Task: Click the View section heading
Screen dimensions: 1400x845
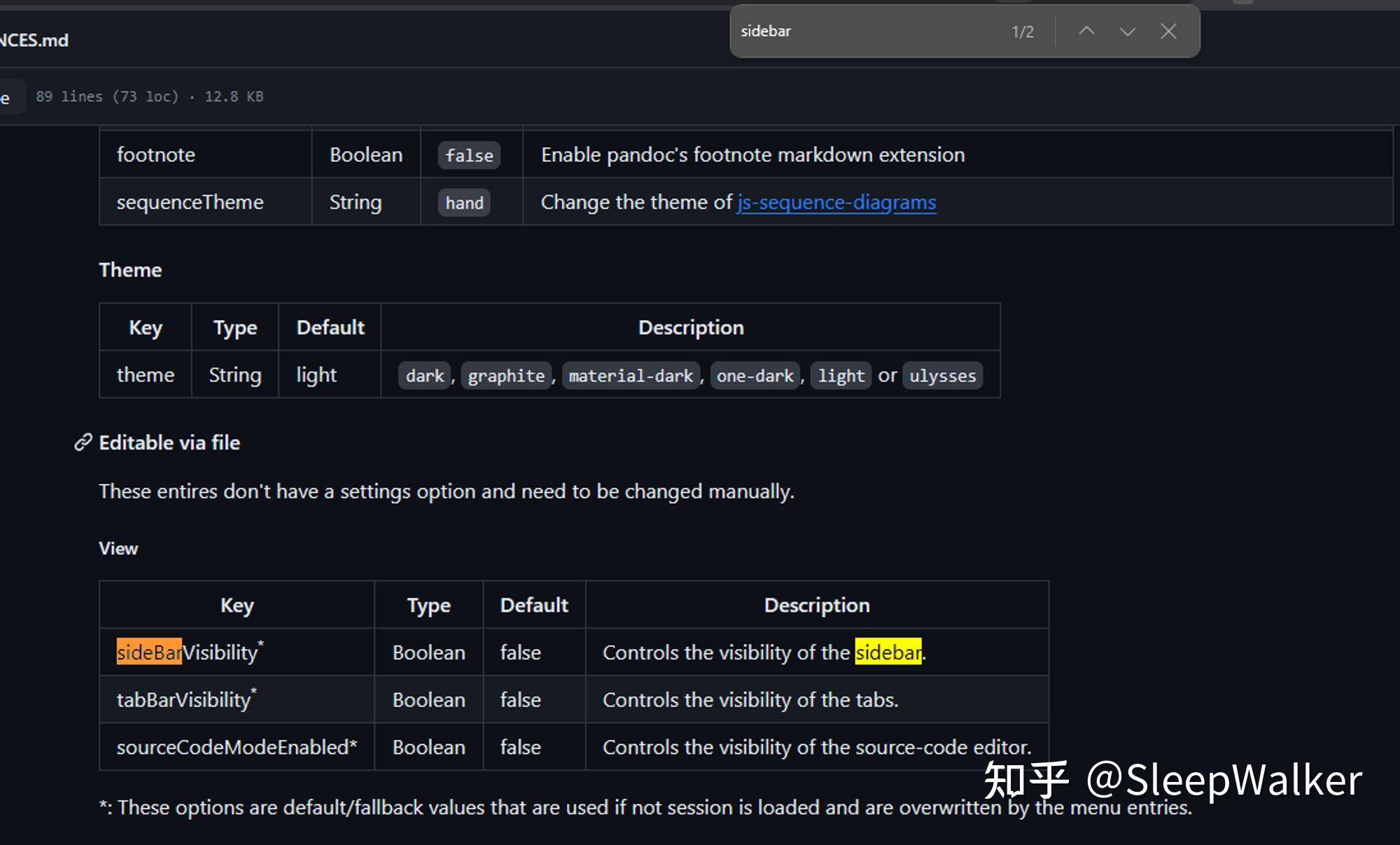Action: click(118, 548)
